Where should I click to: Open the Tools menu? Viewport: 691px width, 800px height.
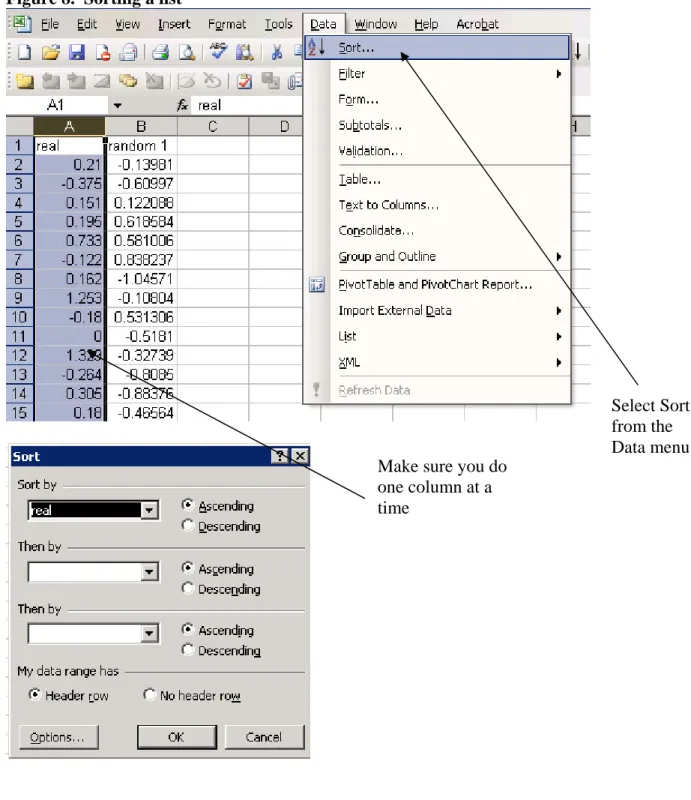click(278, 24)
